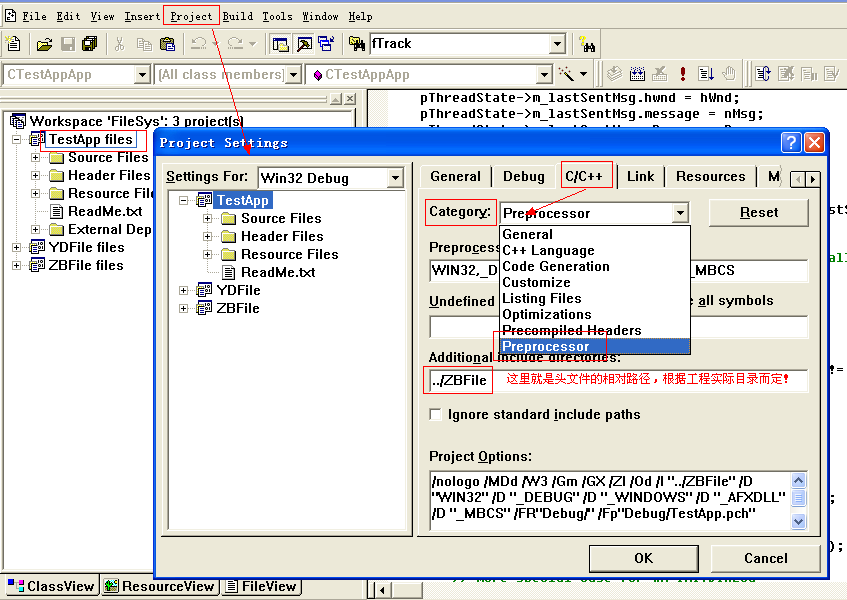Click the Compile build toolbar icon
This screenshot has height=600, width=847.
(x=614, y=74)
